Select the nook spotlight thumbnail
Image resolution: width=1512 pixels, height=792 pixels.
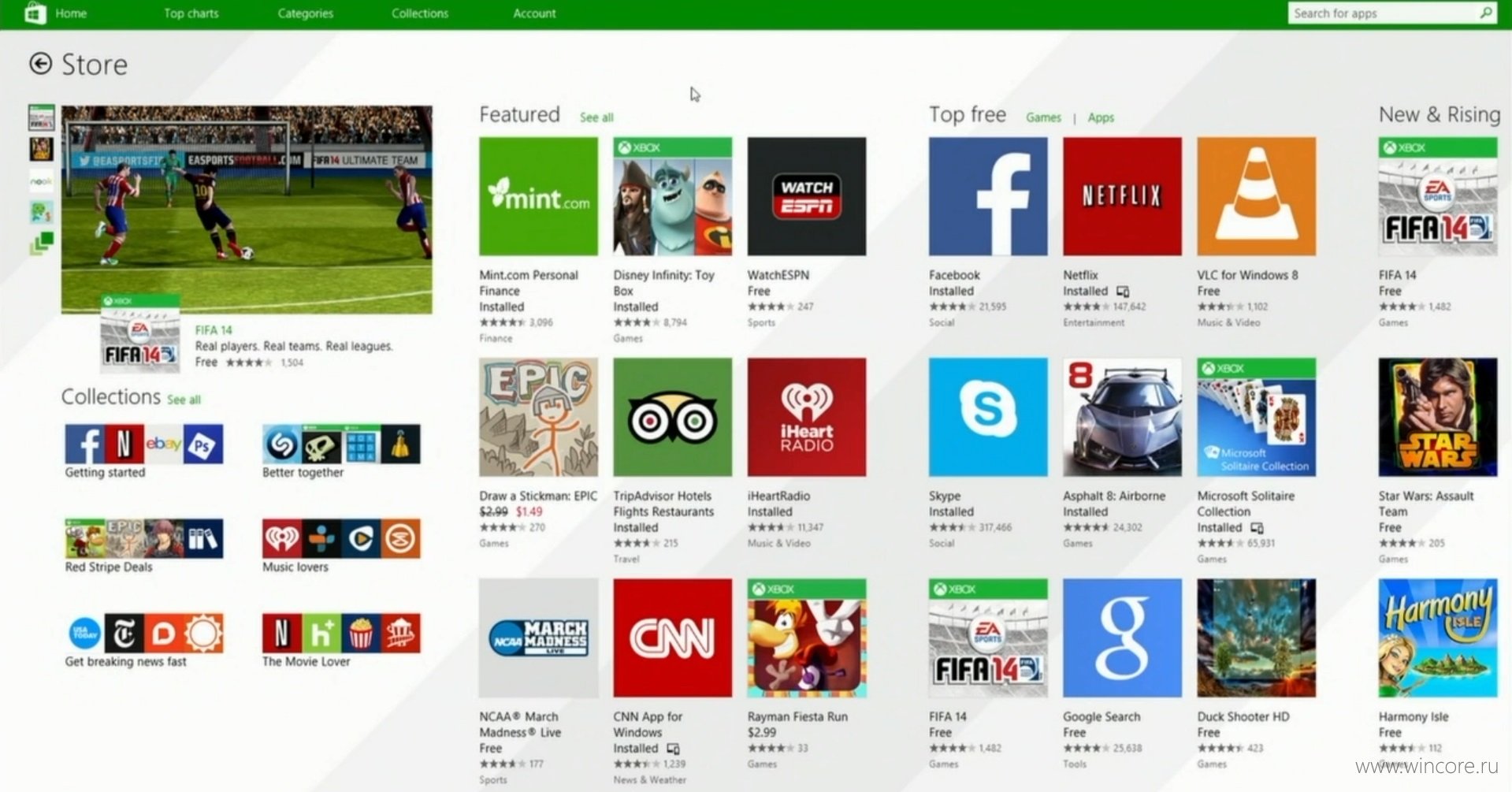tap(41, 180)
